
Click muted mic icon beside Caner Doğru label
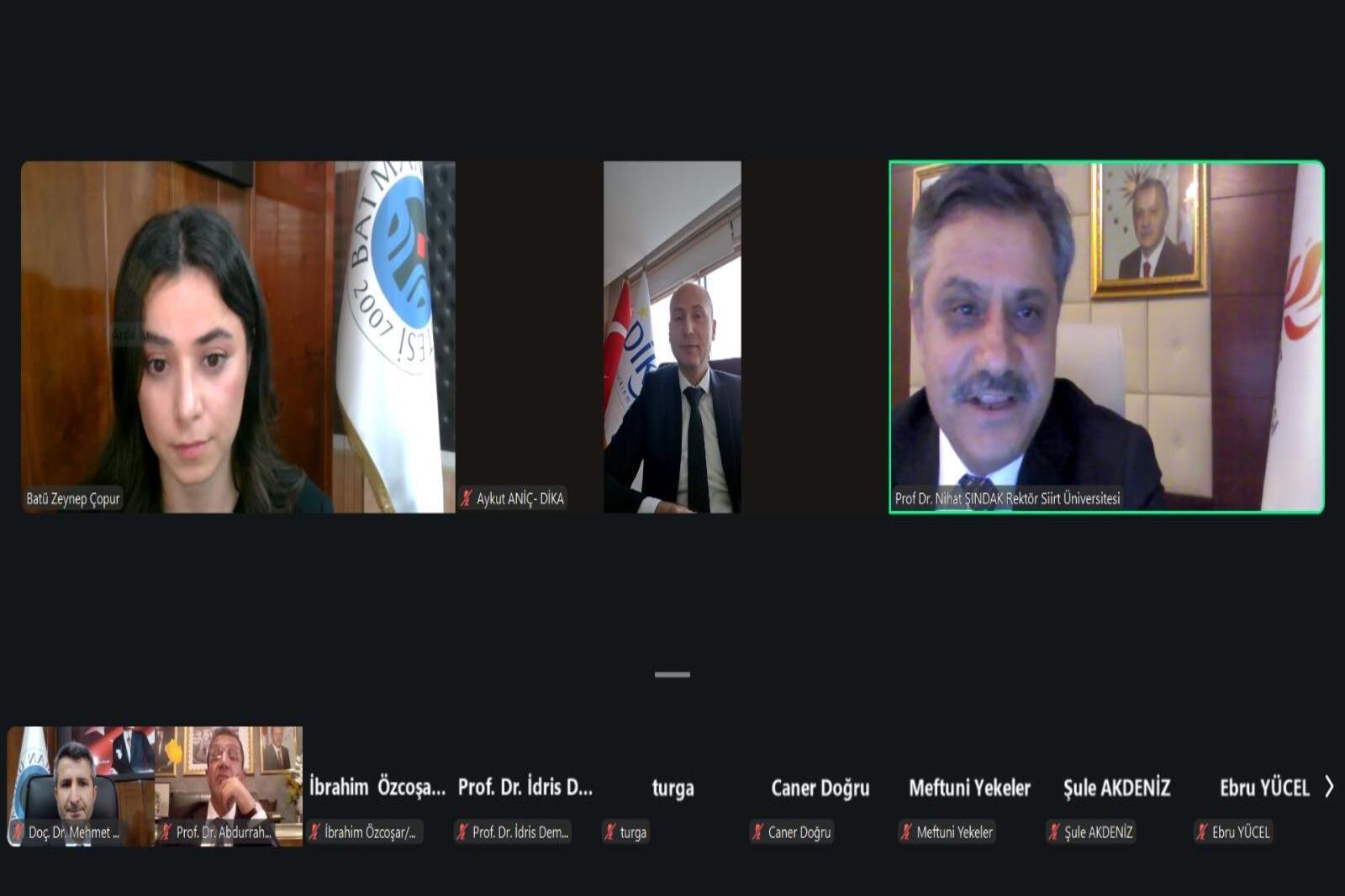tap(757, 832)
